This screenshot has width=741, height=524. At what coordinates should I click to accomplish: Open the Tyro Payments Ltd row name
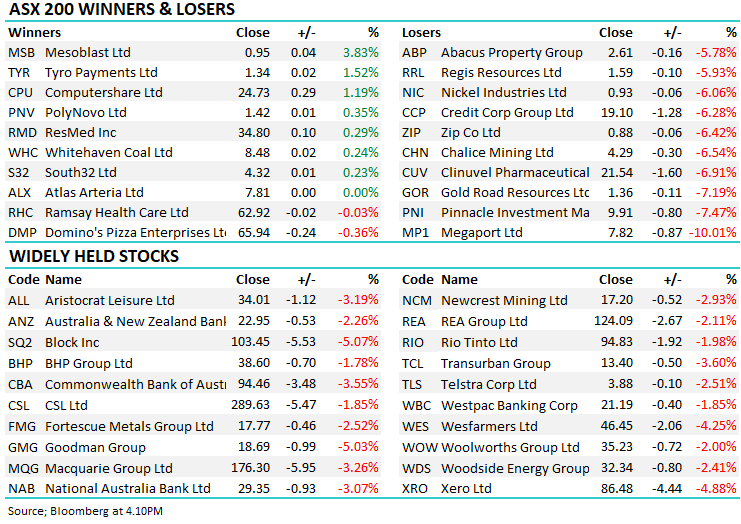point(101,72)
